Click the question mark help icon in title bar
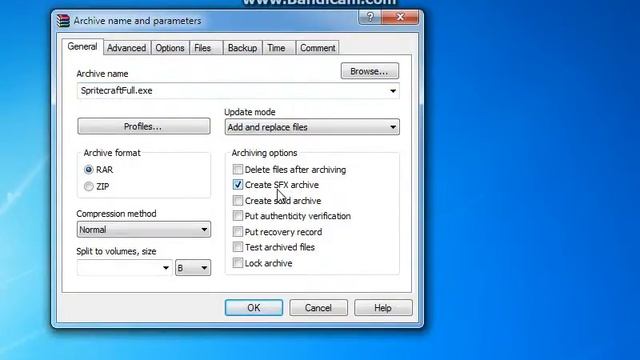This screenshot has height=360, width=640. pos(370,17)
